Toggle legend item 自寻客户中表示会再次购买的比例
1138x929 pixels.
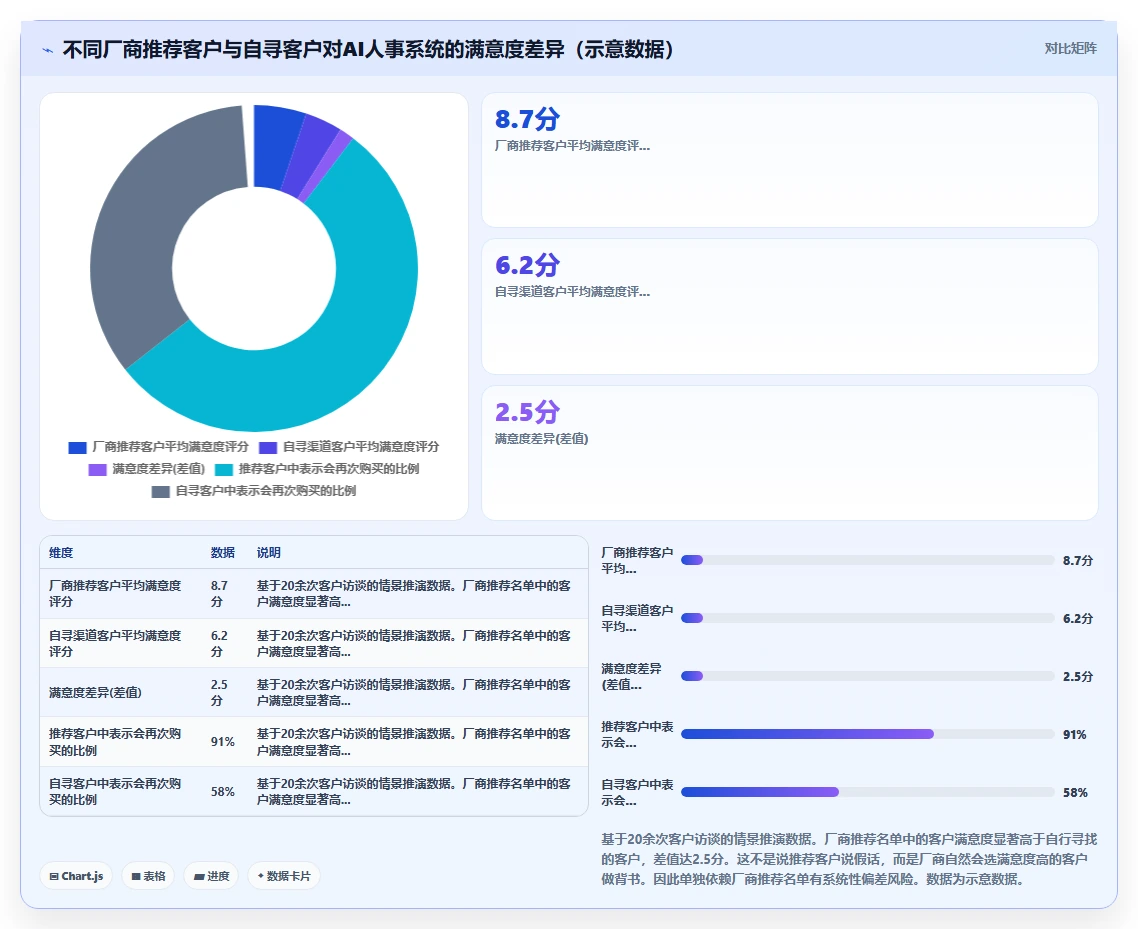pos(254,491)
